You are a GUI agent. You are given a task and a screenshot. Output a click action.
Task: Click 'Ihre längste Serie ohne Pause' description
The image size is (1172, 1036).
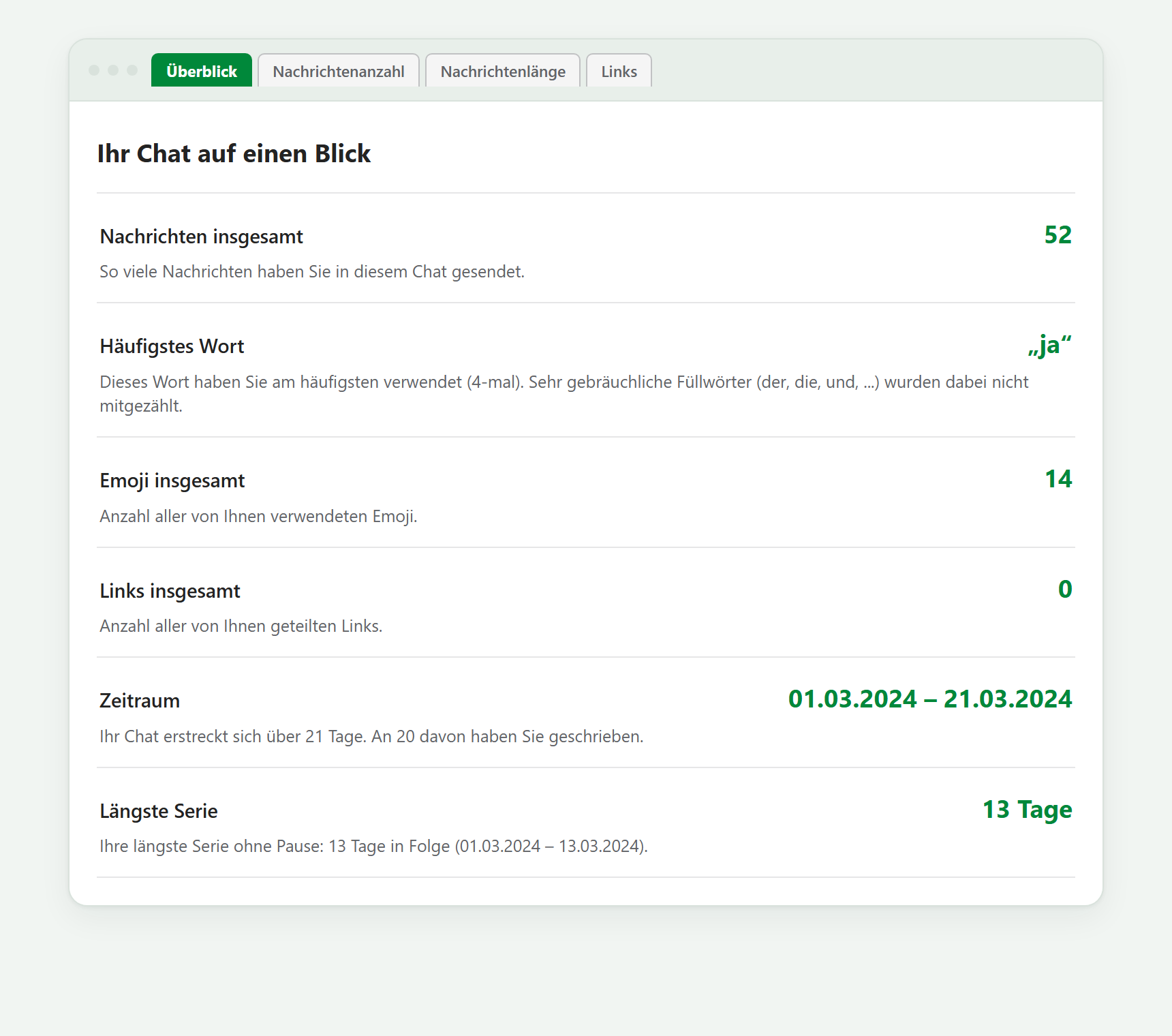[373, 846]
